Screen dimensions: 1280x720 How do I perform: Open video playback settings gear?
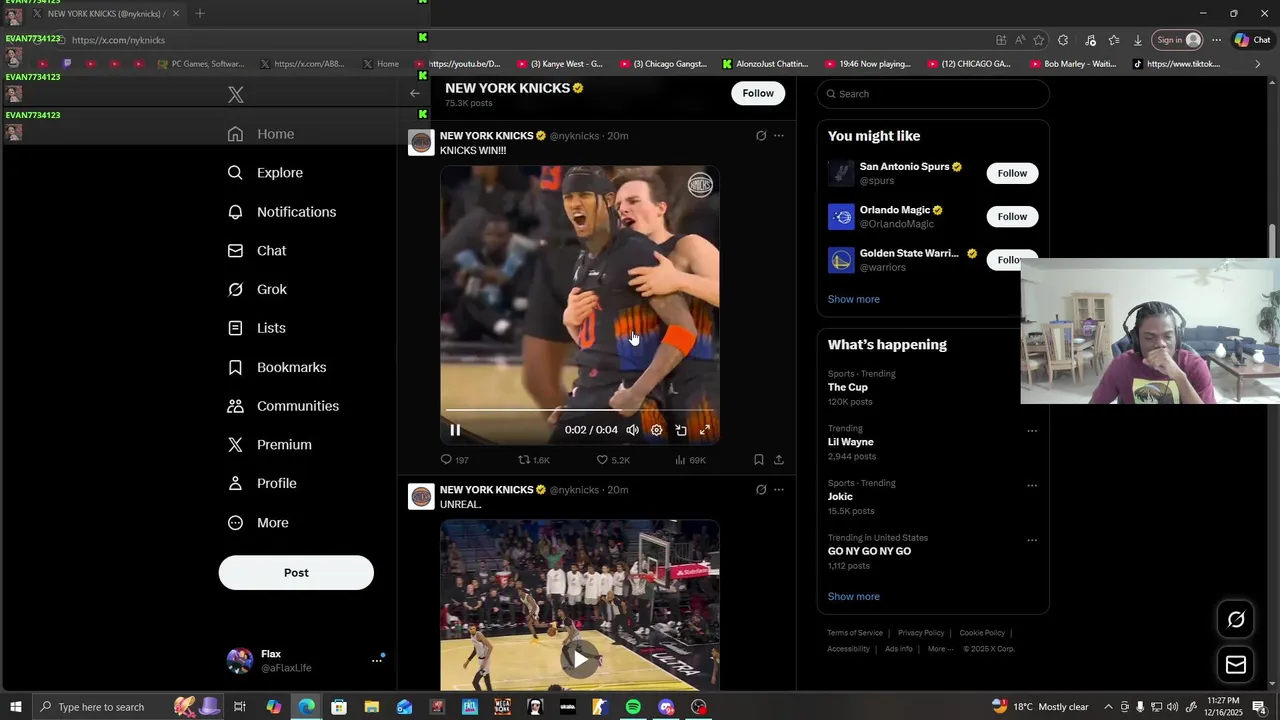[x=656, y=430]
